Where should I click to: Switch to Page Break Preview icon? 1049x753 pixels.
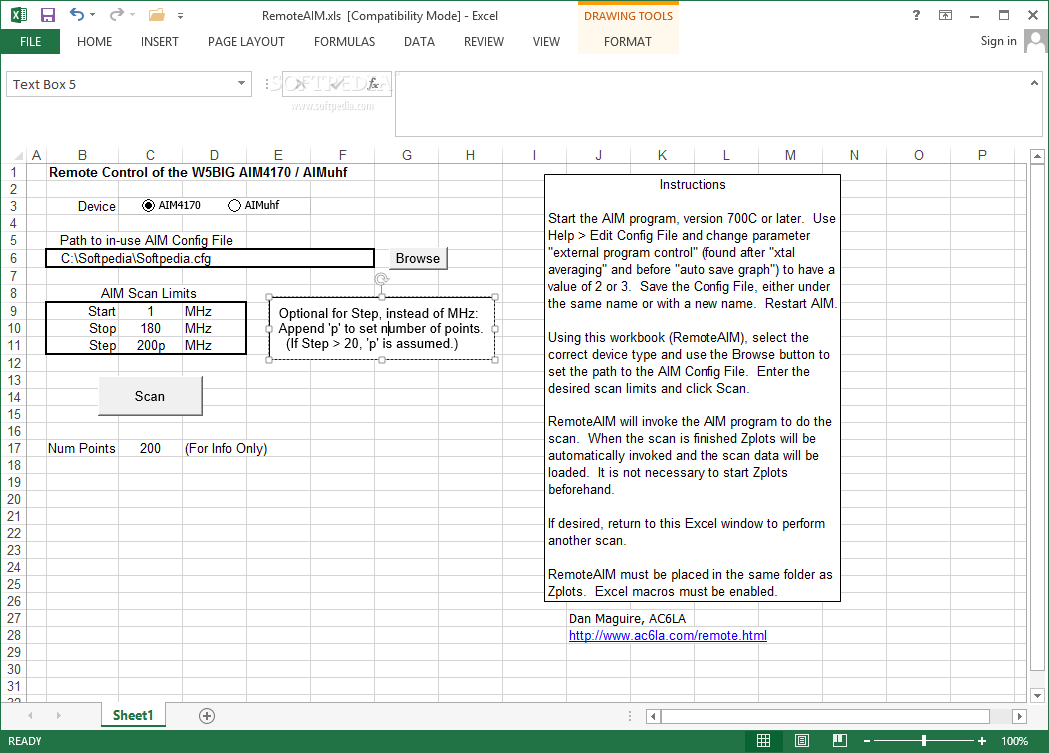coord(840,740)
